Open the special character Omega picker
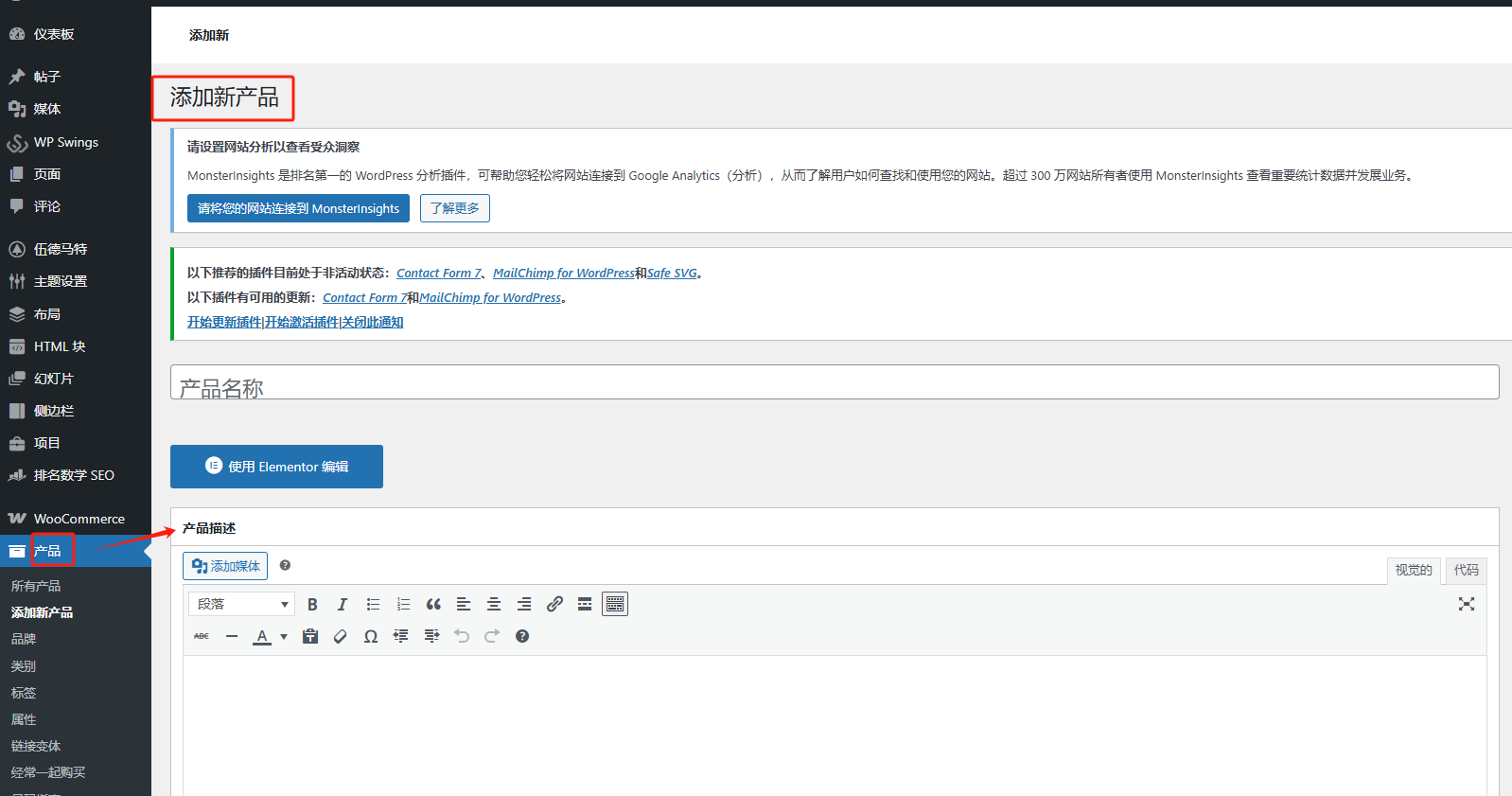Image resolution: width=1512 pixels, height=796 pixels. tap(371, 636)
